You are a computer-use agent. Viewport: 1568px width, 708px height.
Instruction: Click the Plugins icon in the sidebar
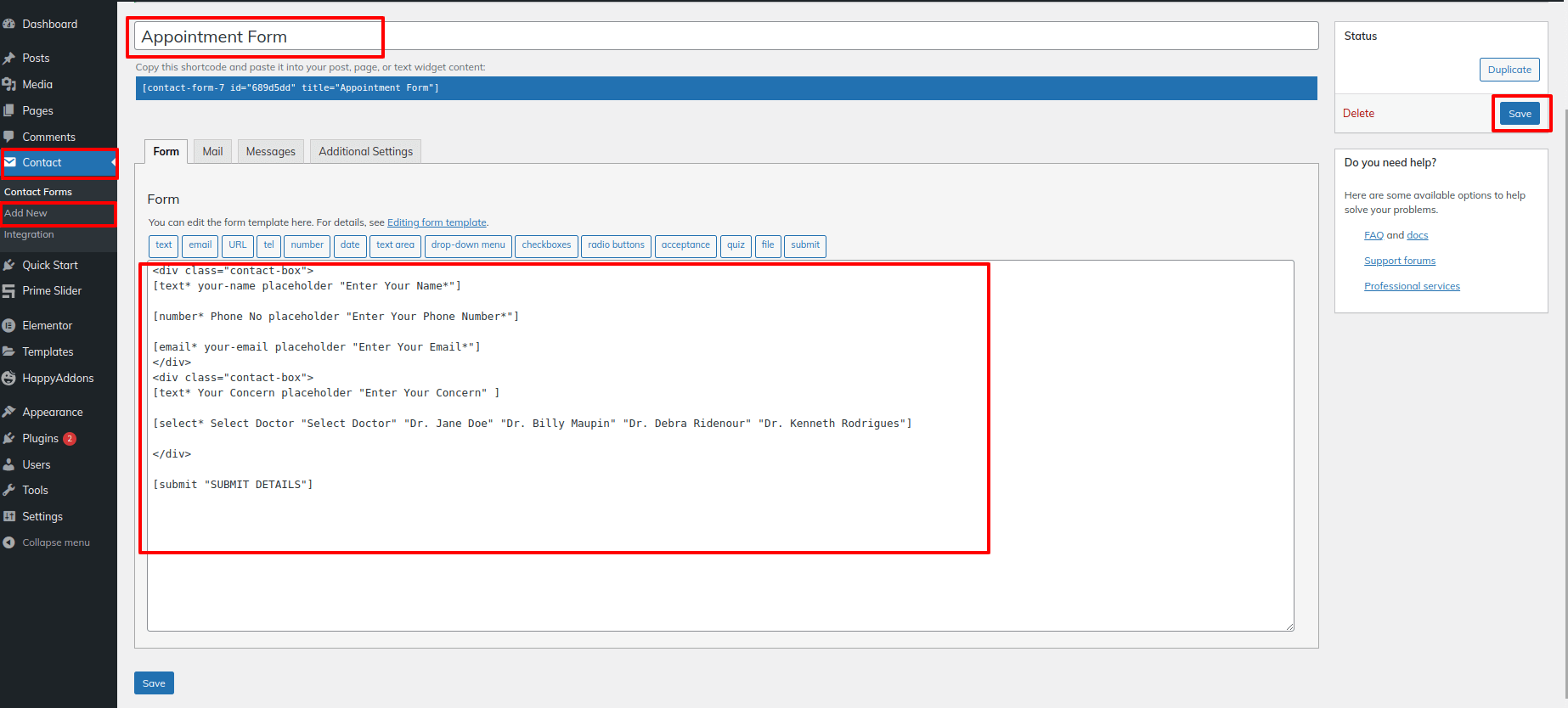9,439
